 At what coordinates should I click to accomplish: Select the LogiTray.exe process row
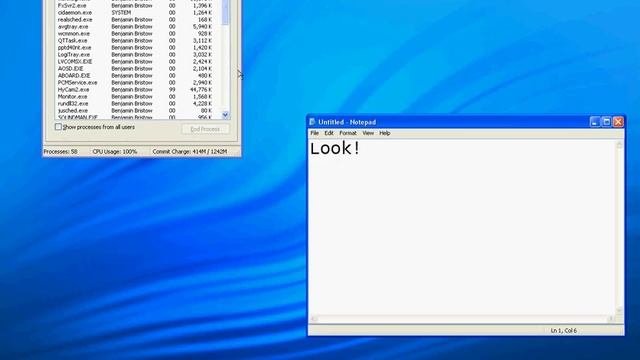[x=139, y=54]
